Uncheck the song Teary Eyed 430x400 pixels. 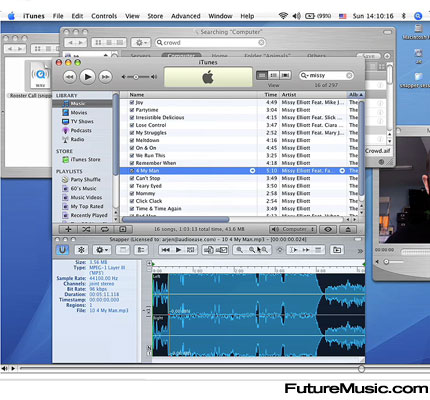tap(132, 186)
